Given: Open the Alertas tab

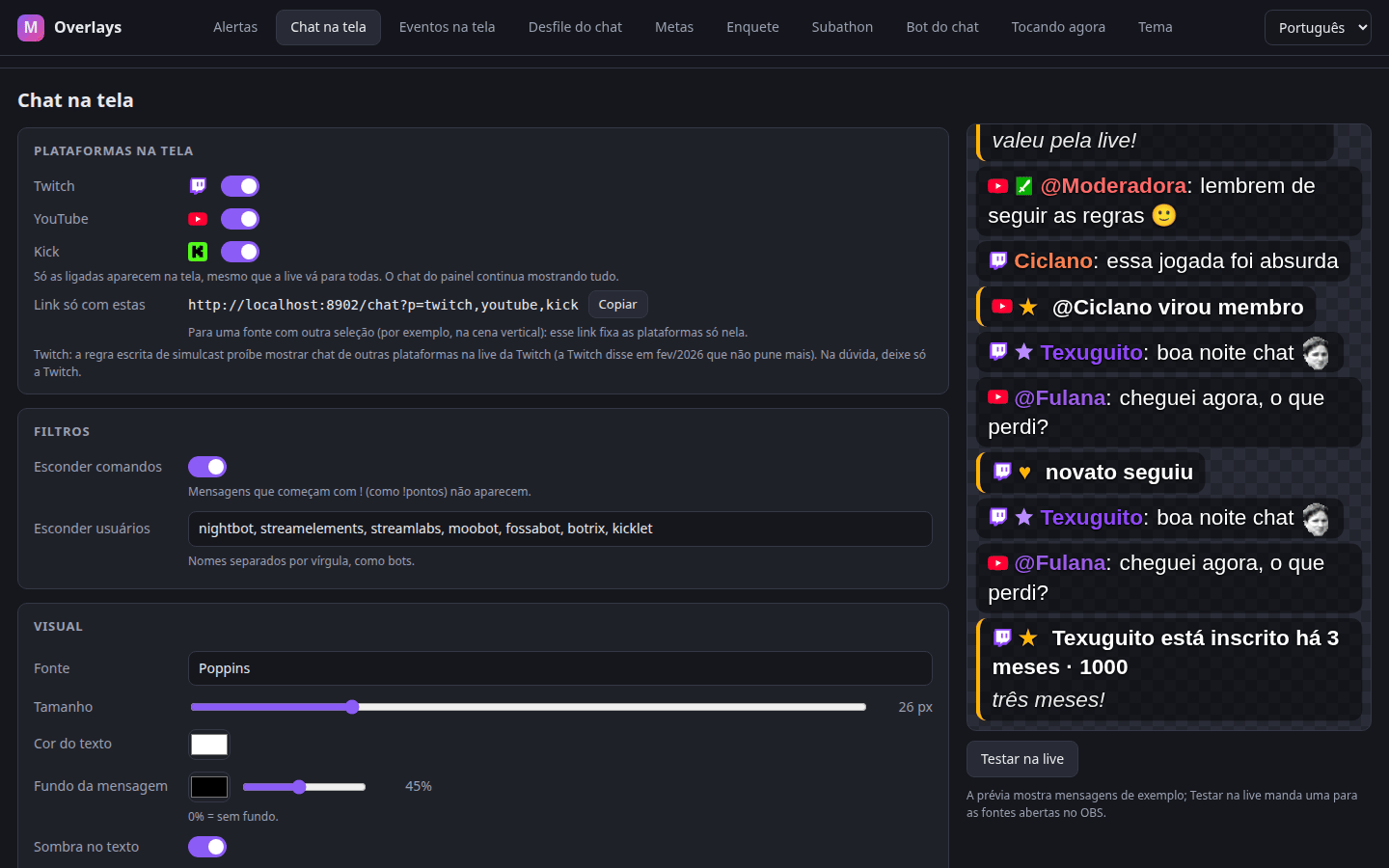Looking at the screenshot, I should 235,27.
